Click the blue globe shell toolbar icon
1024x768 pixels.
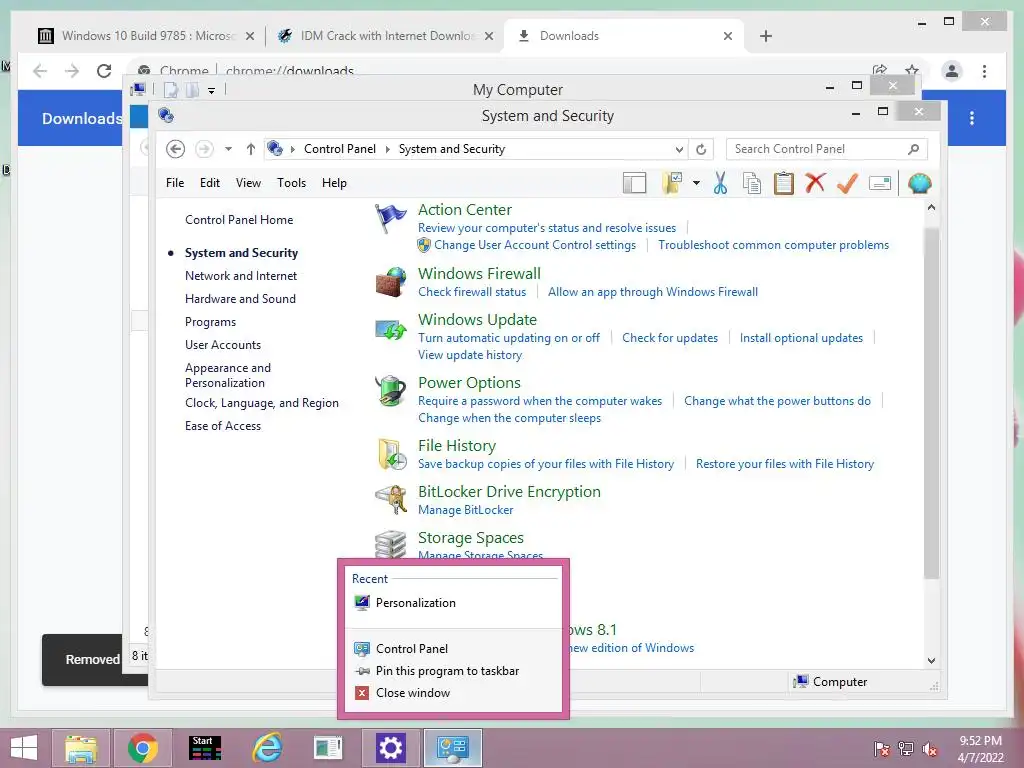click(919, 184)
